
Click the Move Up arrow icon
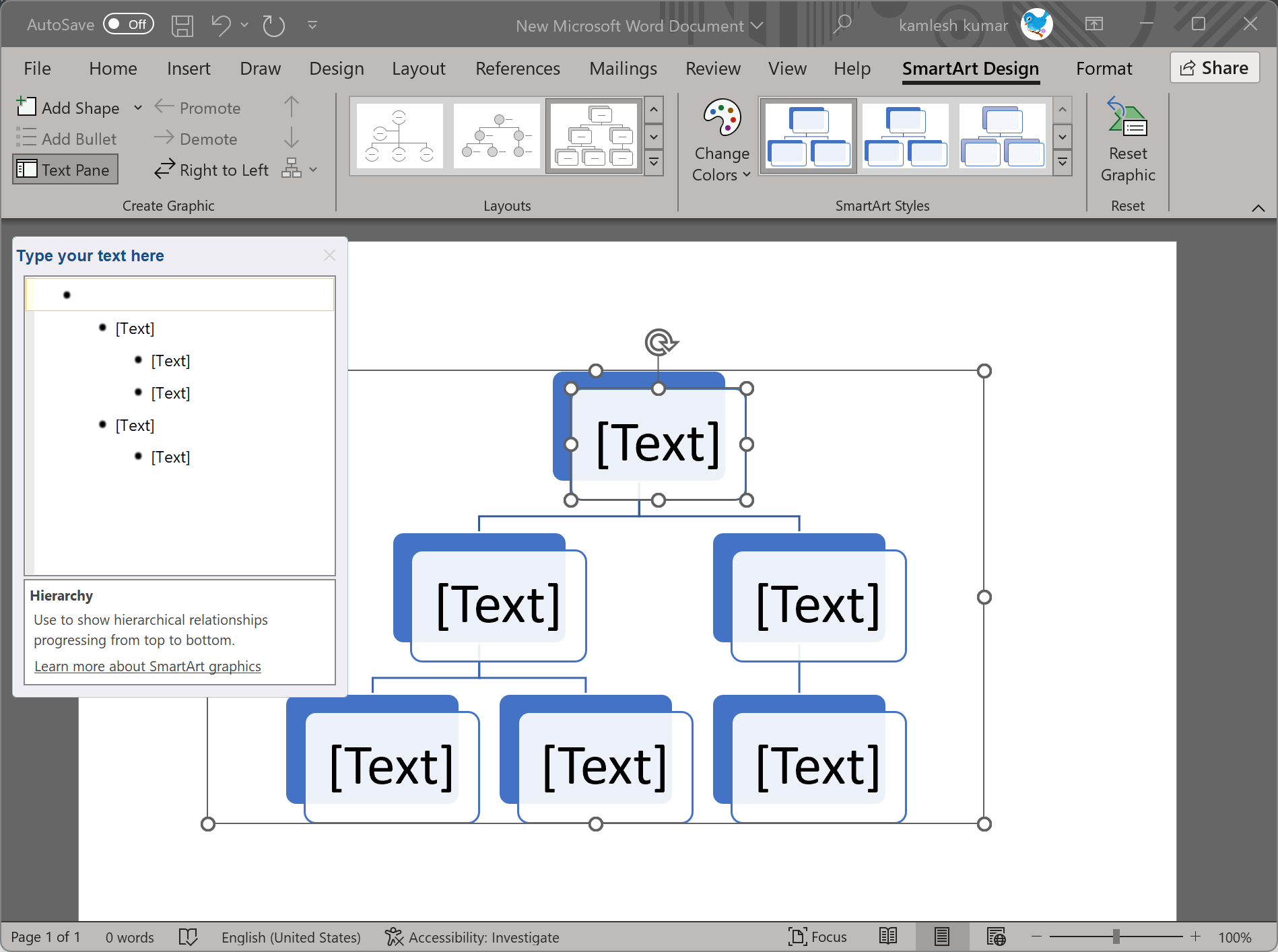point(292,107)
